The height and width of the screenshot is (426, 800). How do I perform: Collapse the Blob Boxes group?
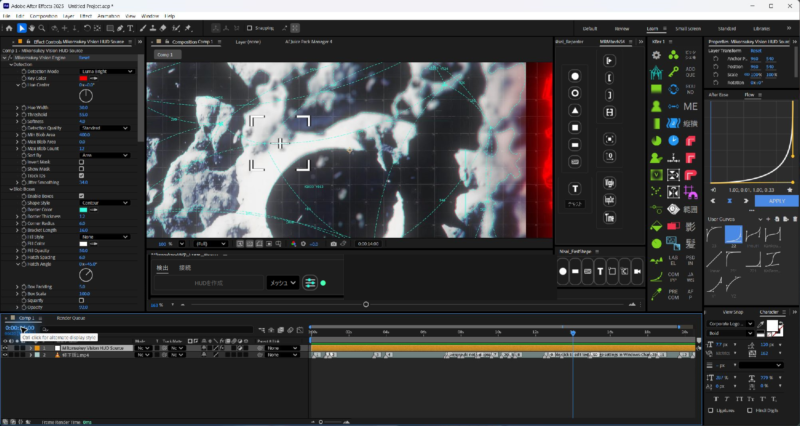pyautogui.click(x=11, y=189)
